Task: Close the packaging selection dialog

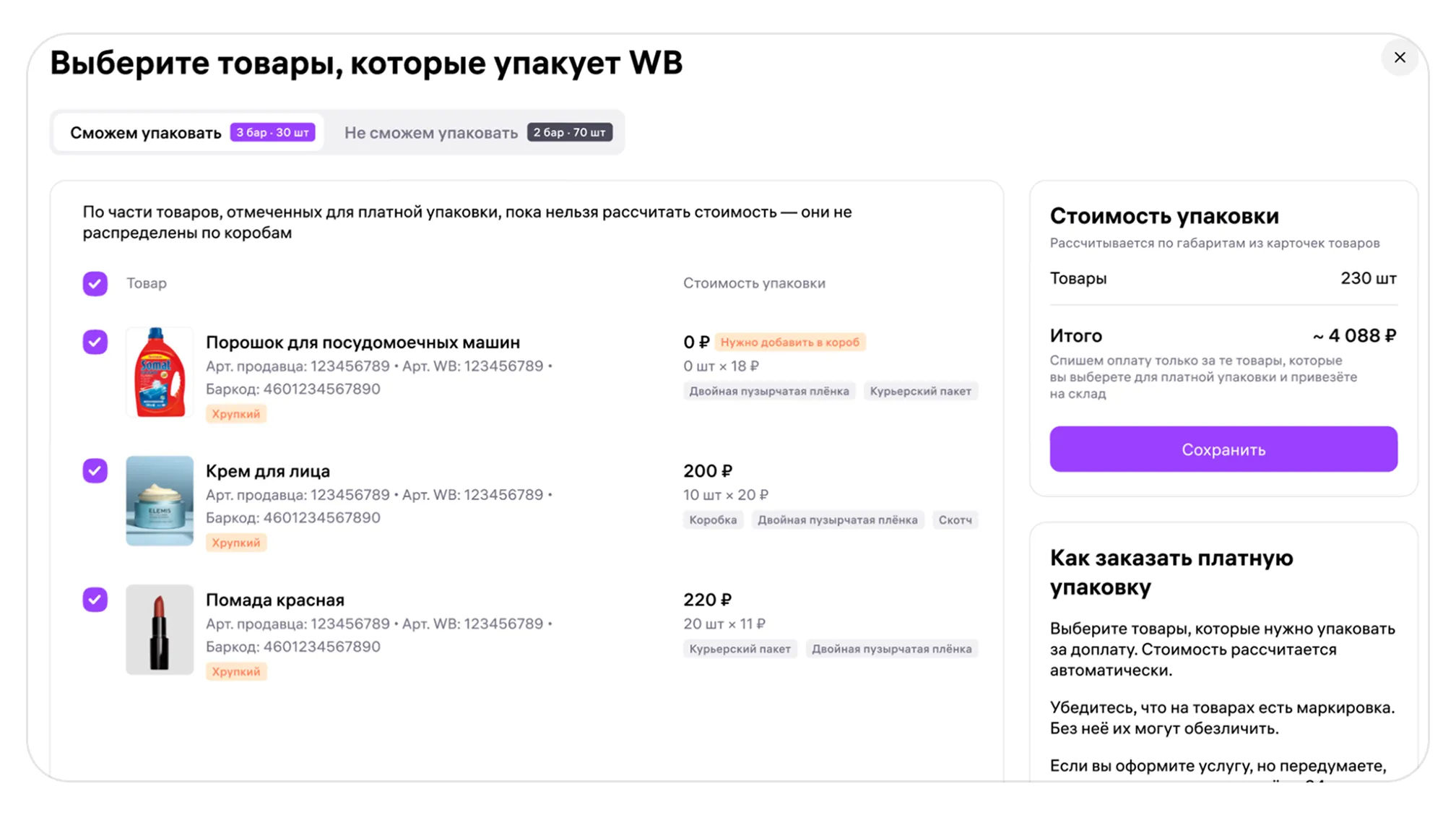Action: pos(1399,58)
